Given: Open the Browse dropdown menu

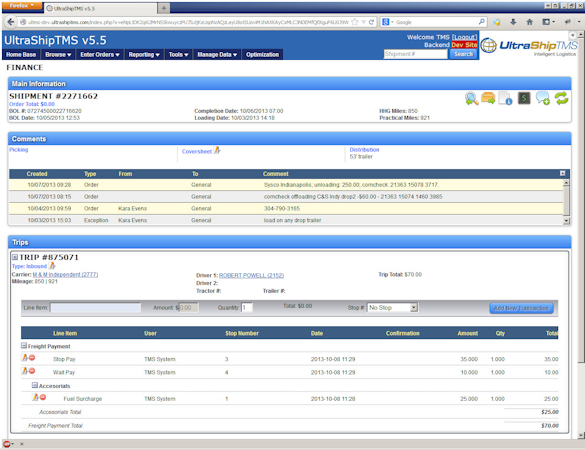Looking at the screenshot, I should pos(58,54).
